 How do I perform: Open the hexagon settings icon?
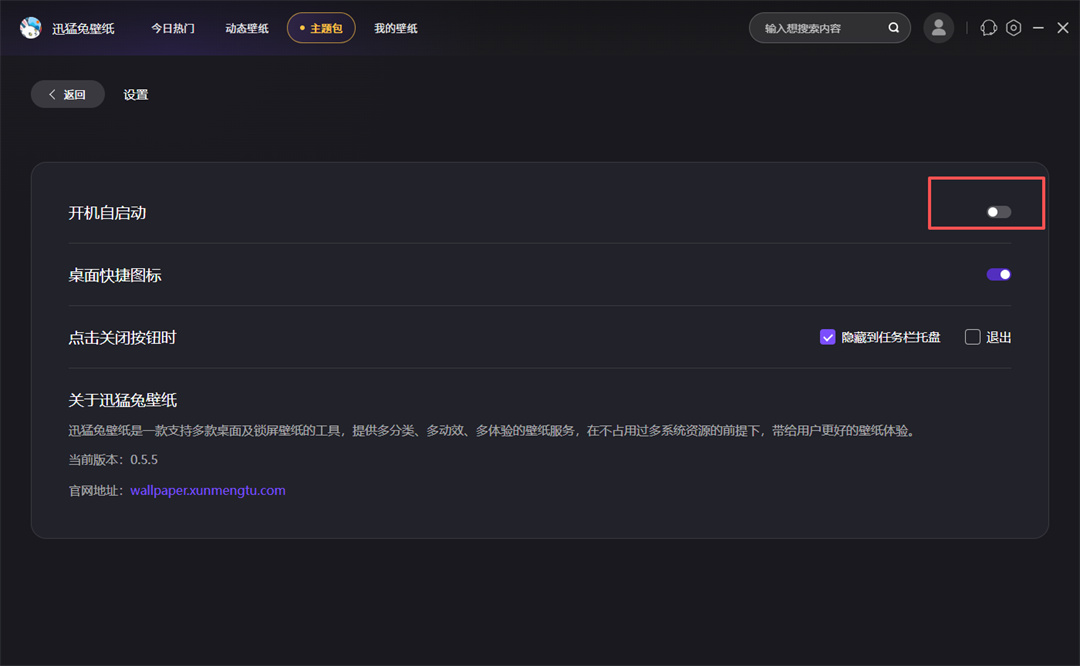[x=1013, y=28]
